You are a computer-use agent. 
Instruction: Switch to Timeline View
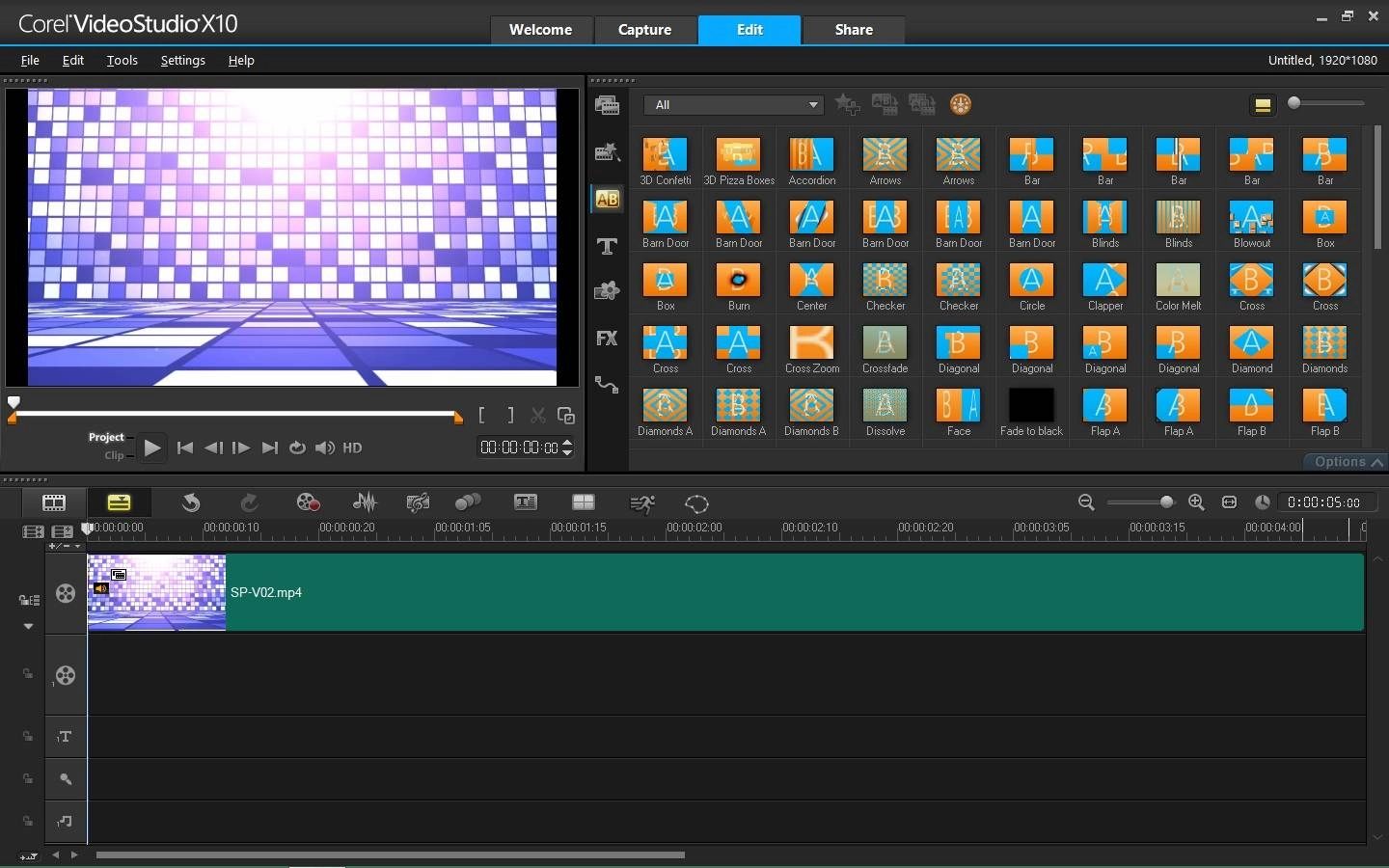click(x=119, y=502)
